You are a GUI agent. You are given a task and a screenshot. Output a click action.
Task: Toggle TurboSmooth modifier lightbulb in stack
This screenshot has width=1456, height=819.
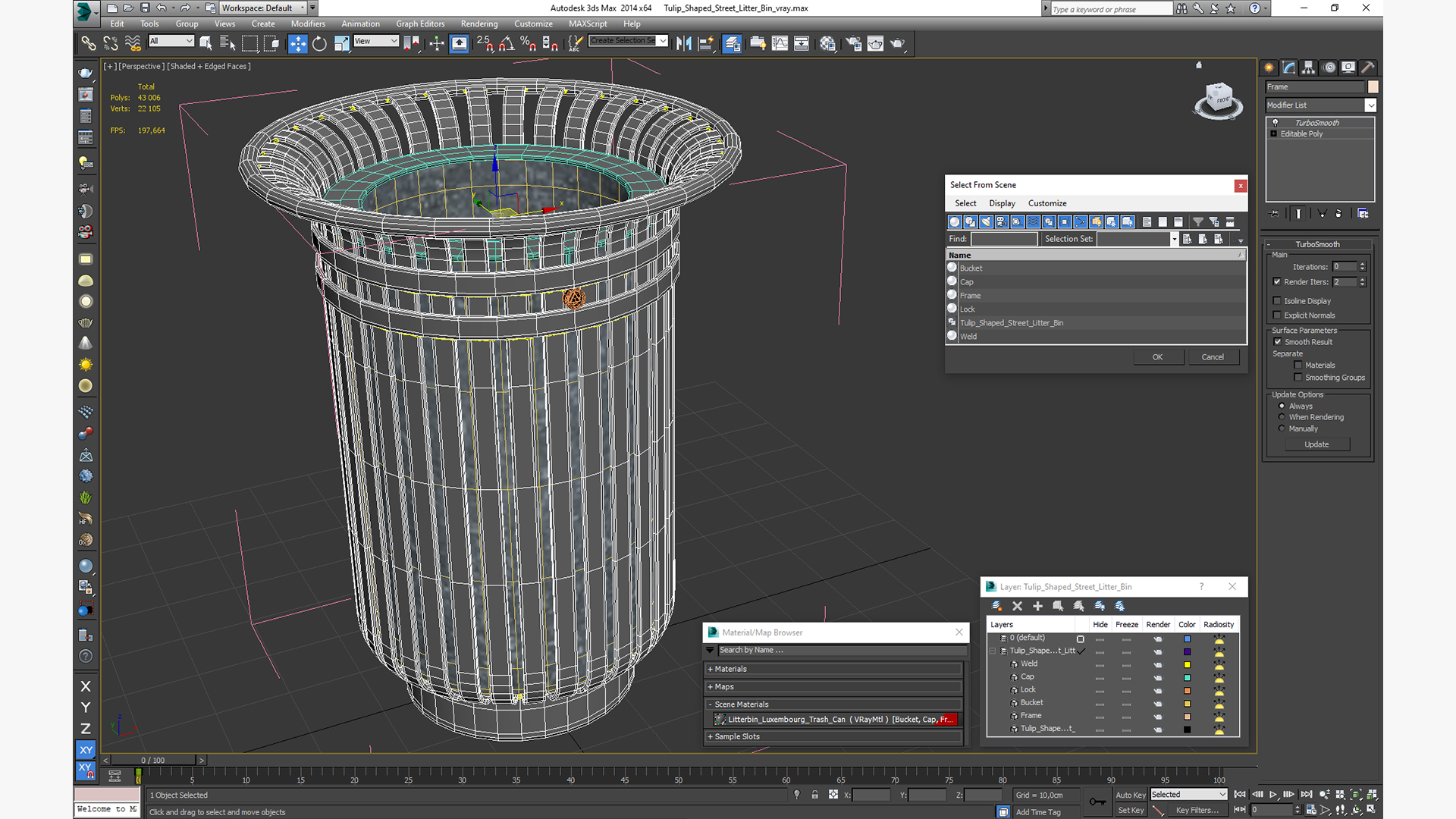[1275, 122]
